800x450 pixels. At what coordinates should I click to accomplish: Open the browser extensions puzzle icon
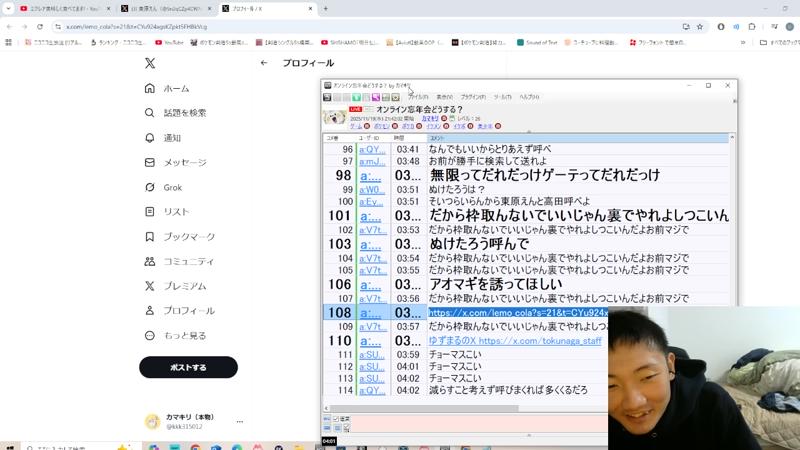pyautogui.click(x=752, y=27)
